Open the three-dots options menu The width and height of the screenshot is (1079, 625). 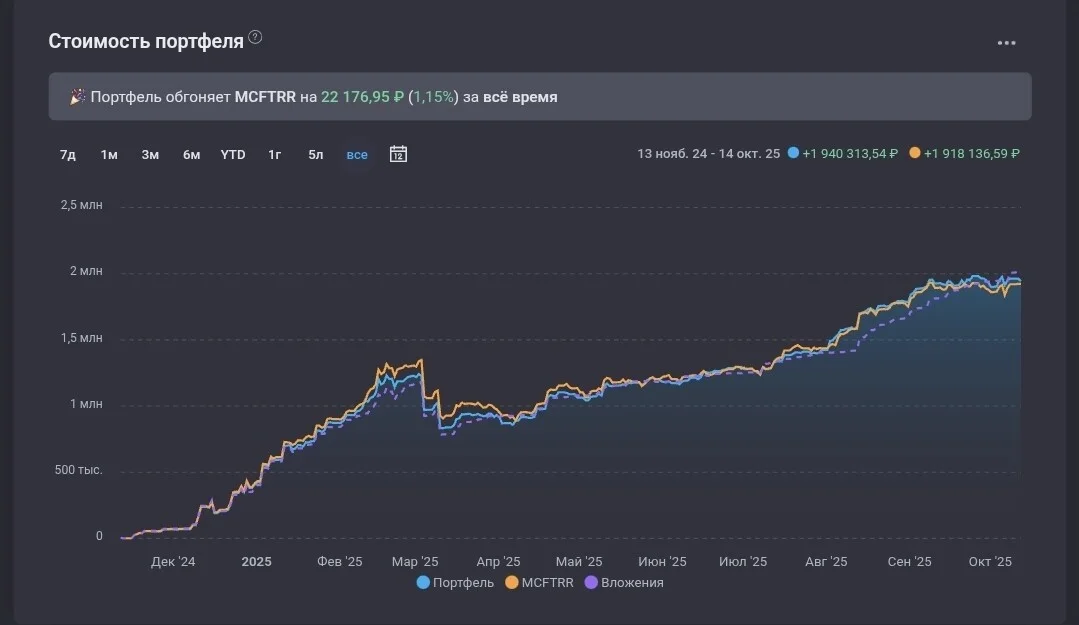pos(1006,43)
